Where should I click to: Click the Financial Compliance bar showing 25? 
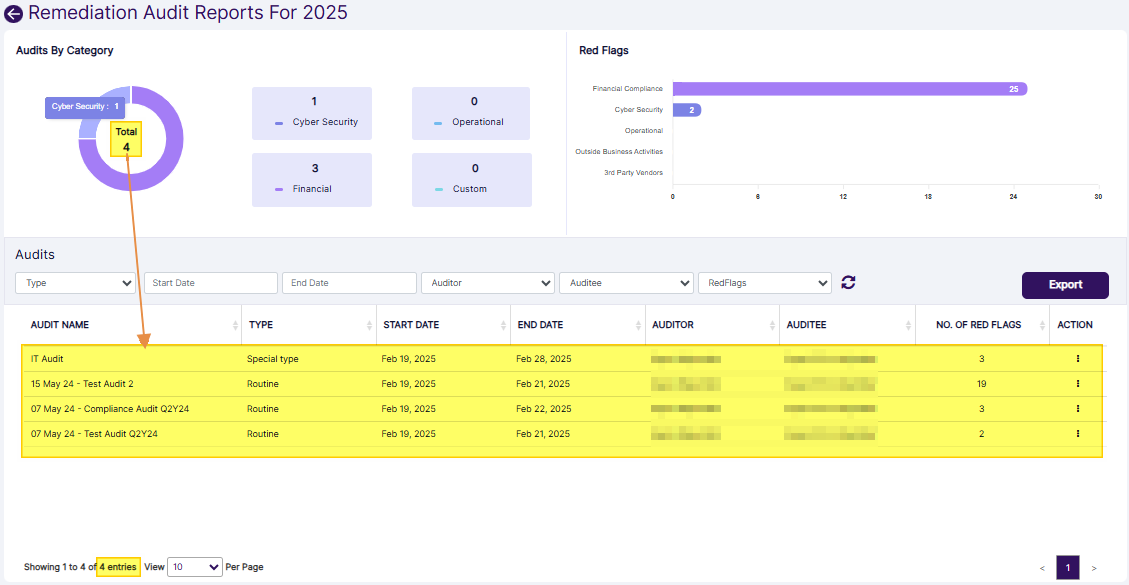point(850,88)
